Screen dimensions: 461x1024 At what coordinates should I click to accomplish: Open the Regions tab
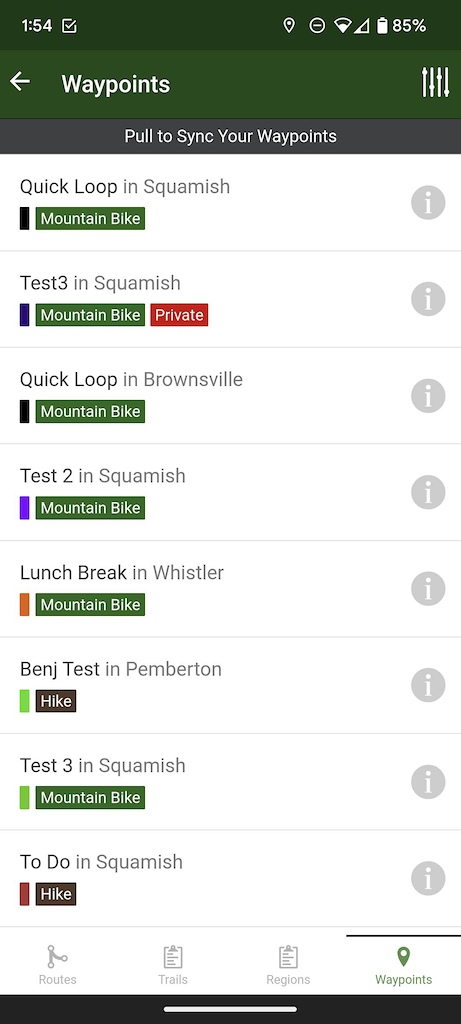288,965
